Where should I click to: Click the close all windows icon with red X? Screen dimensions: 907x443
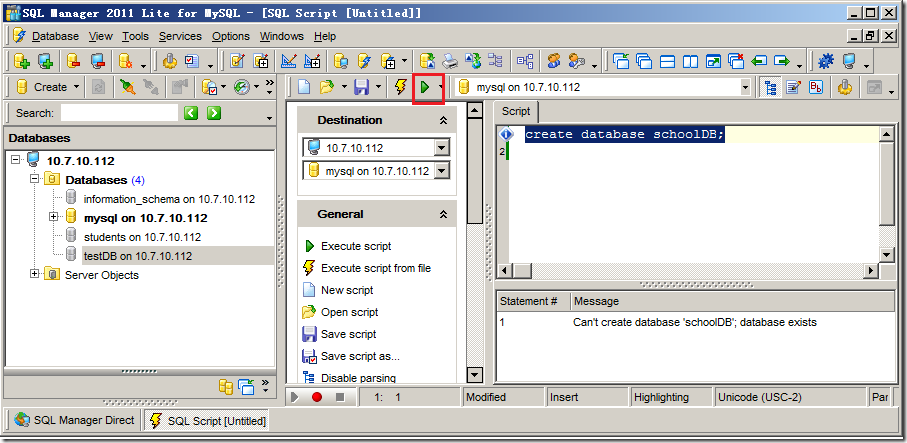tap(736, 61)
